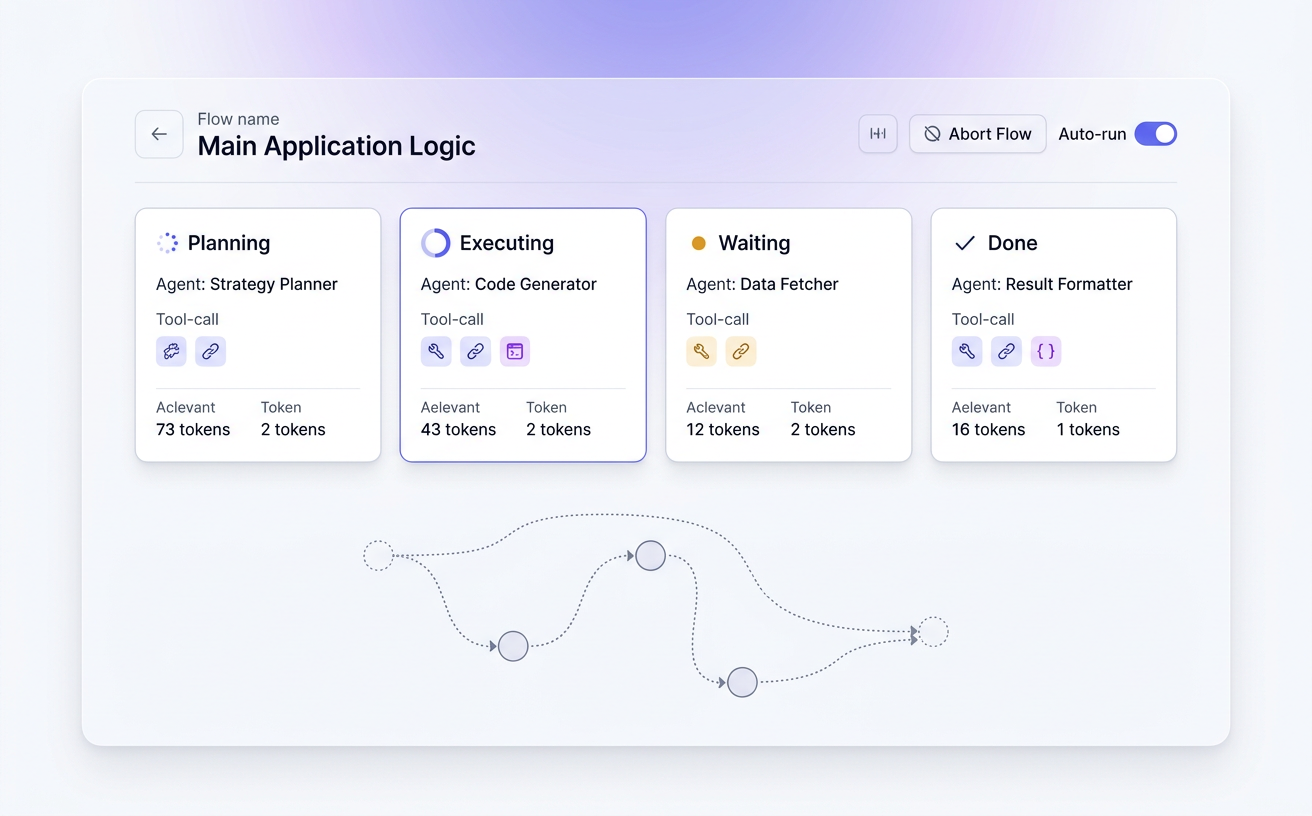Image resolution: width=1312 pixels, height=816 pixels.
Task: Click the "1 tokens" value in Done card
Action: coord(1088,430)
